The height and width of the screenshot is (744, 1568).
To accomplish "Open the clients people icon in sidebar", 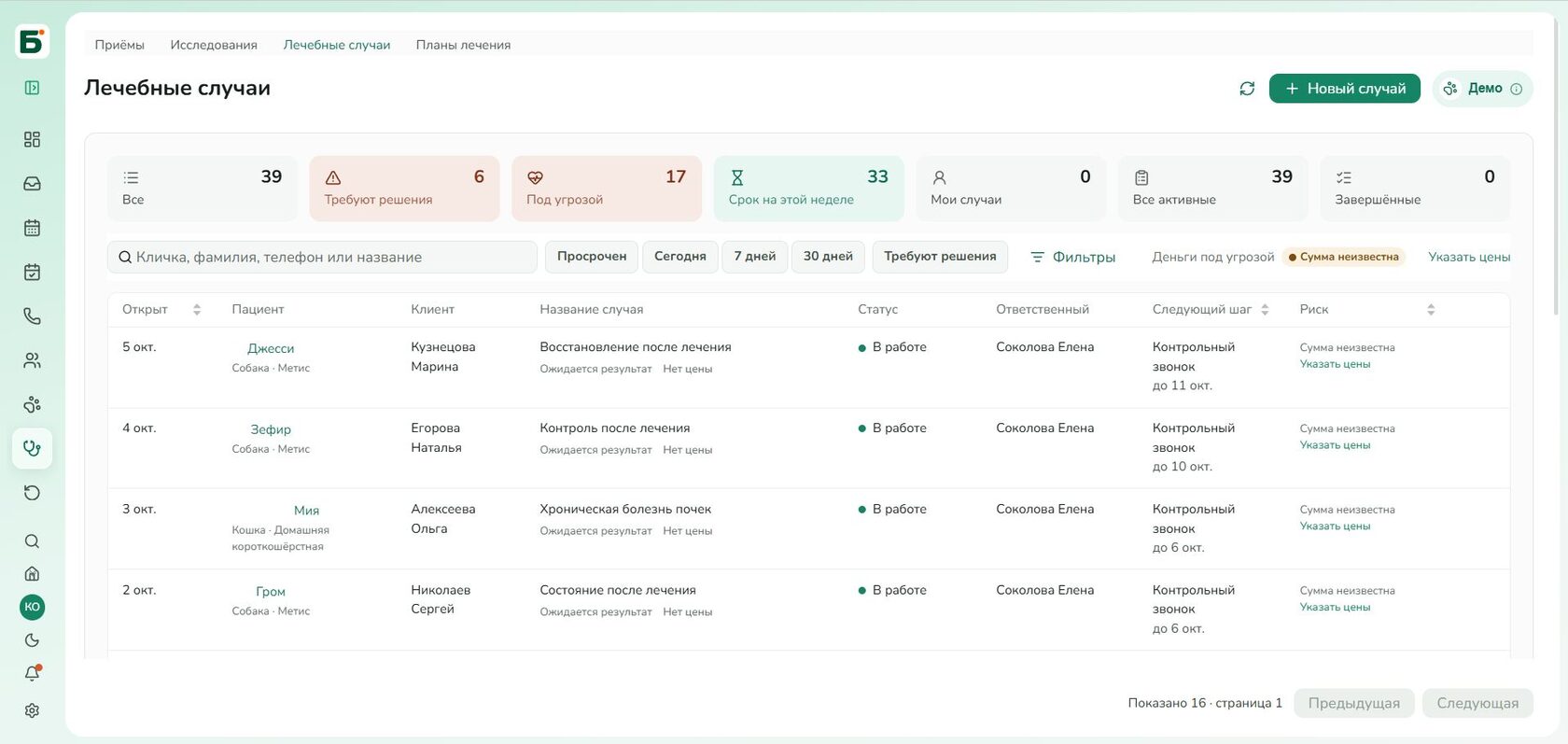I will [x=32, y=360].
